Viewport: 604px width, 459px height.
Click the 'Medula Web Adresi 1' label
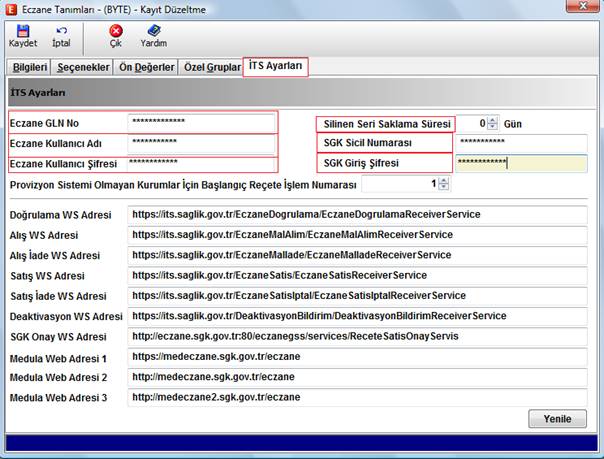[x=58, y=358]
